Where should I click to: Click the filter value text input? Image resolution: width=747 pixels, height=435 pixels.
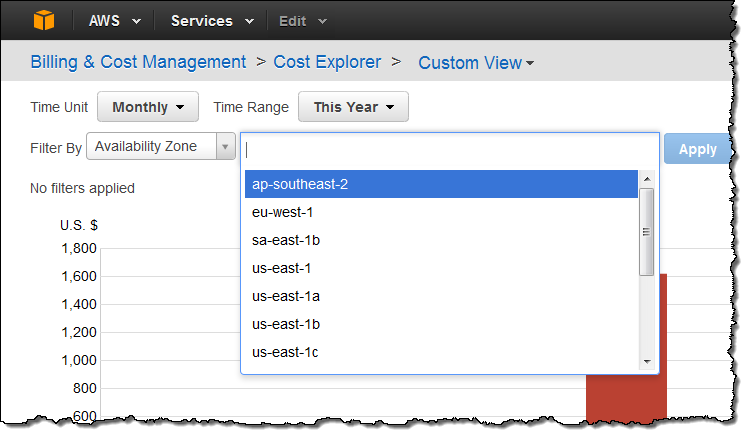click(x=450, y=150)
